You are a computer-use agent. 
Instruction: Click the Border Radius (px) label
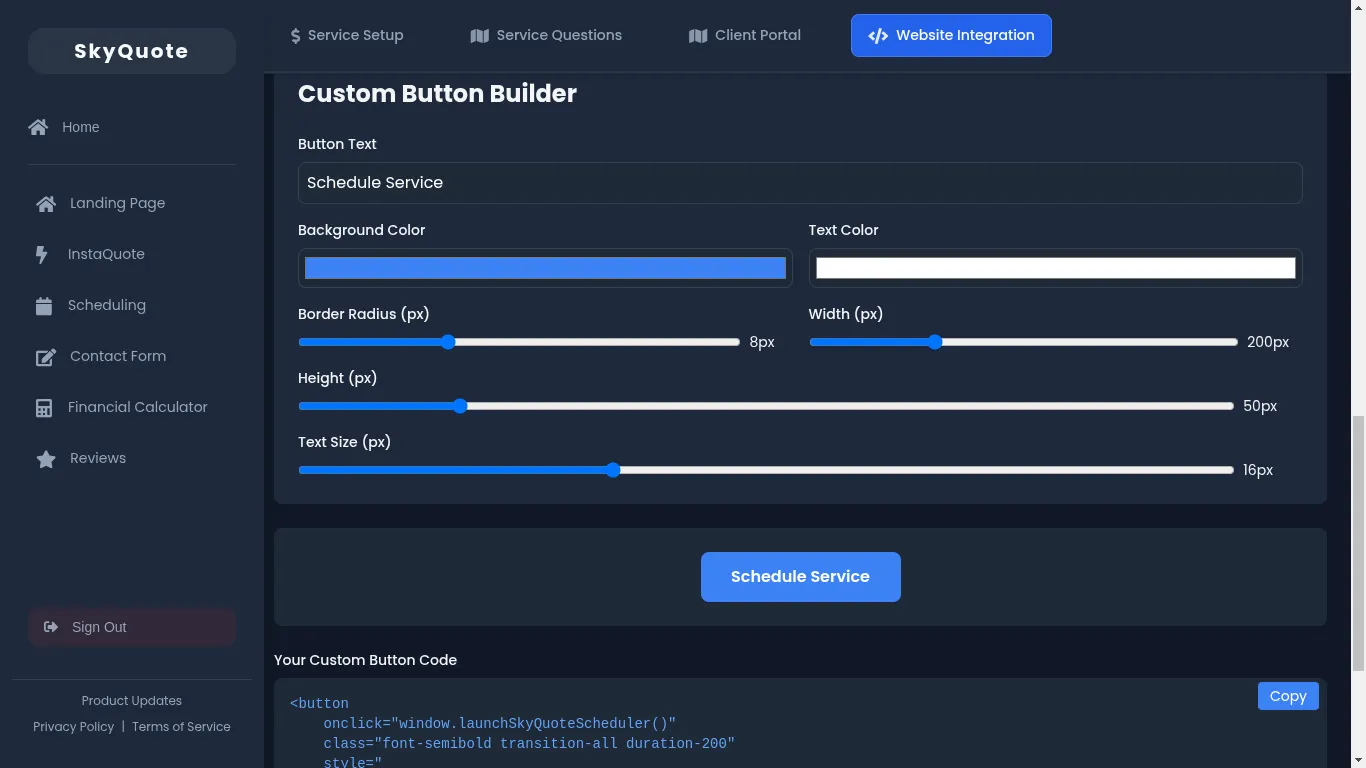(363, 314)
